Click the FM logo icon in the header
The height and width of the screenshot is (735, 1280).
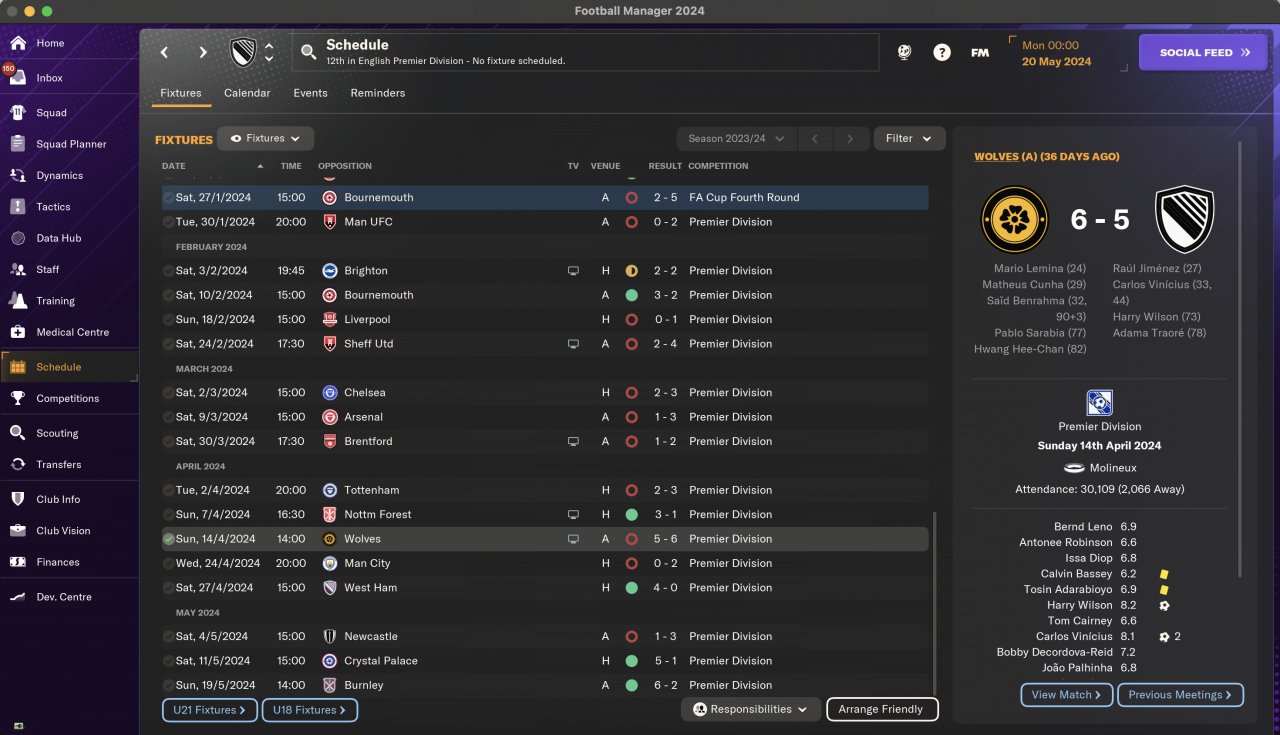pyautogui.click(x=980, y=53)
